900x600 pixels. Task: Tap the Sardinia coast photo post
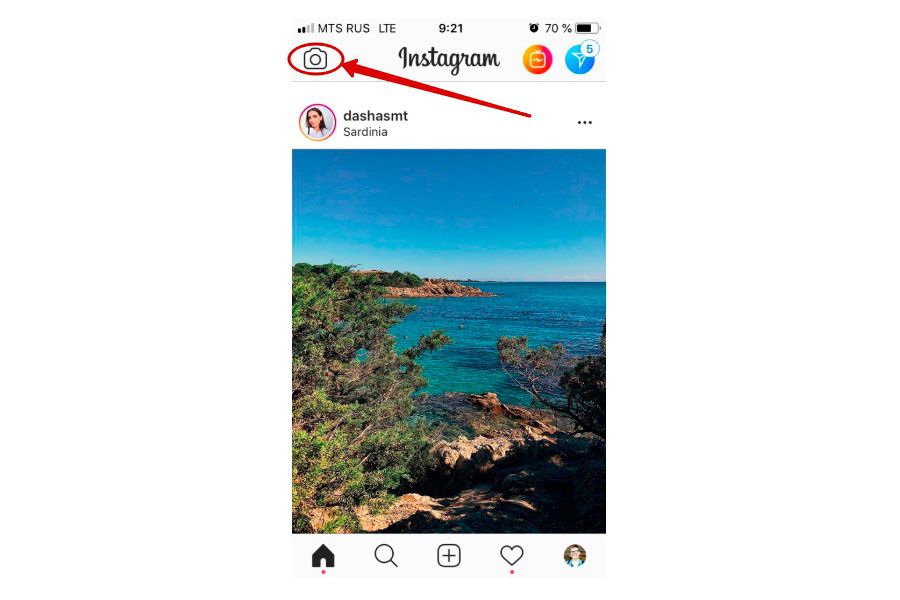(449, 341)
